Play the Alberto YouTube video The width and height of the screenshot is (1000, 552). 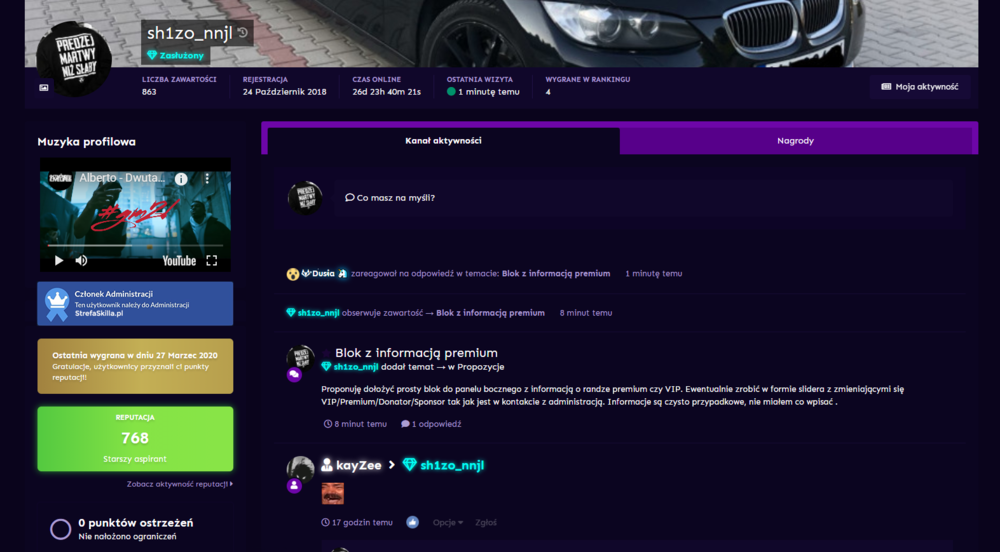[x=59, y=260]
